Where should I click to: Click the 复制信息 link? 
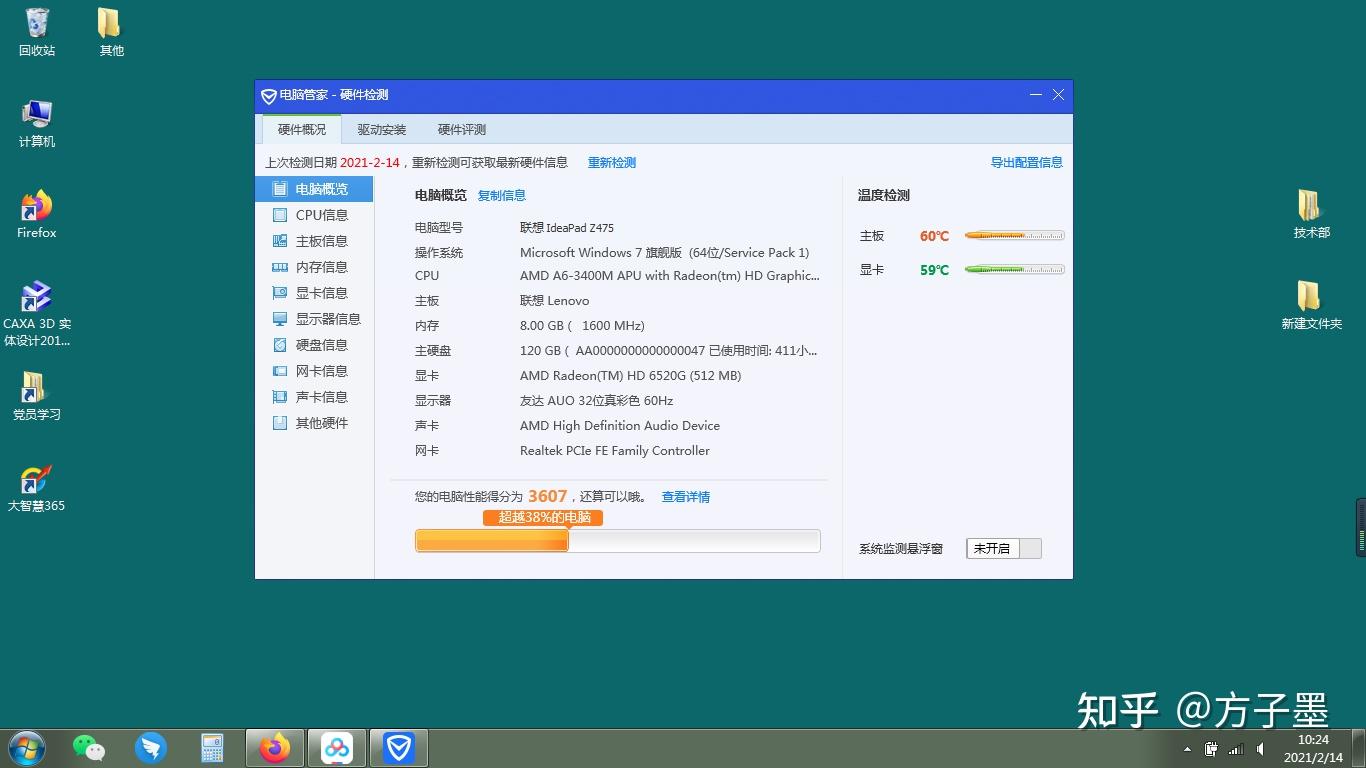click(x=502, y=196)
